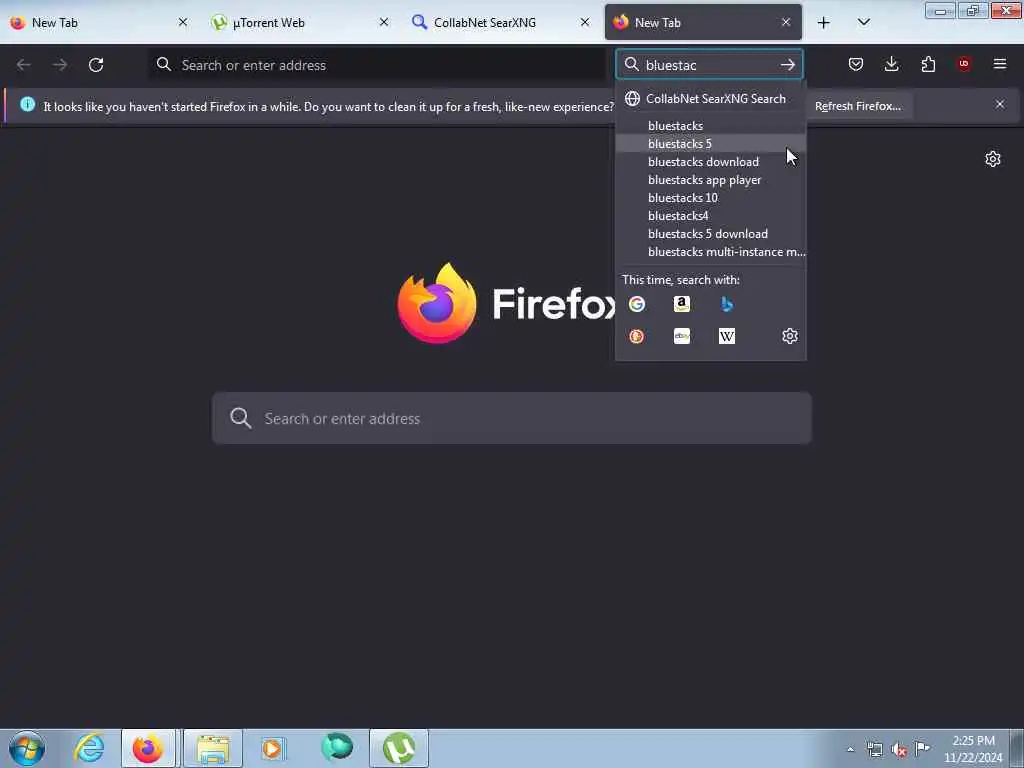
Task: Choose the "bluestacks4" suggestion
Action: (711, 216)
